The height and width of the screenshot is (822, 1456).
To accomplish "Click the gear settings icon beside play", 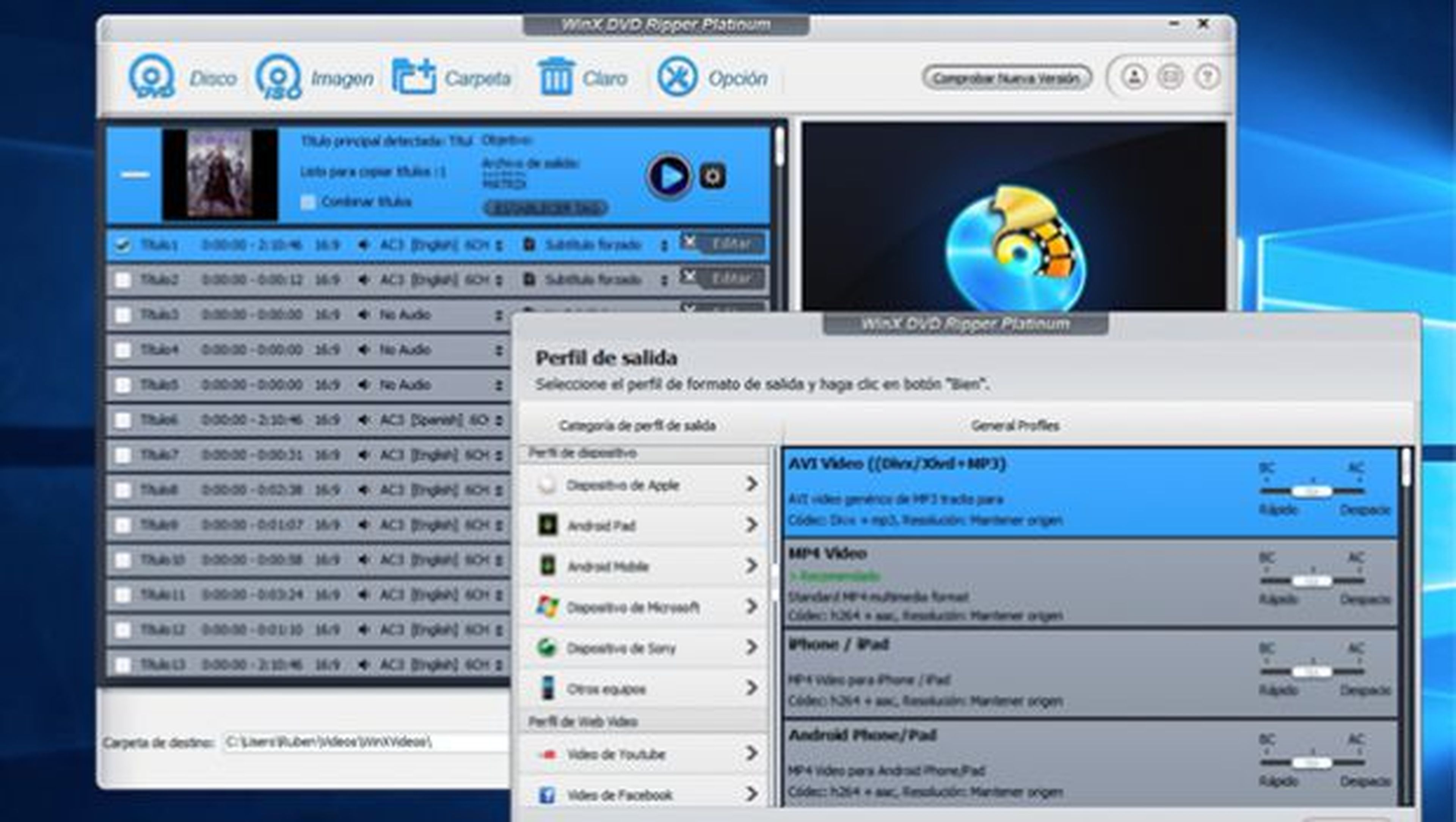I will [x=712, y=176].
